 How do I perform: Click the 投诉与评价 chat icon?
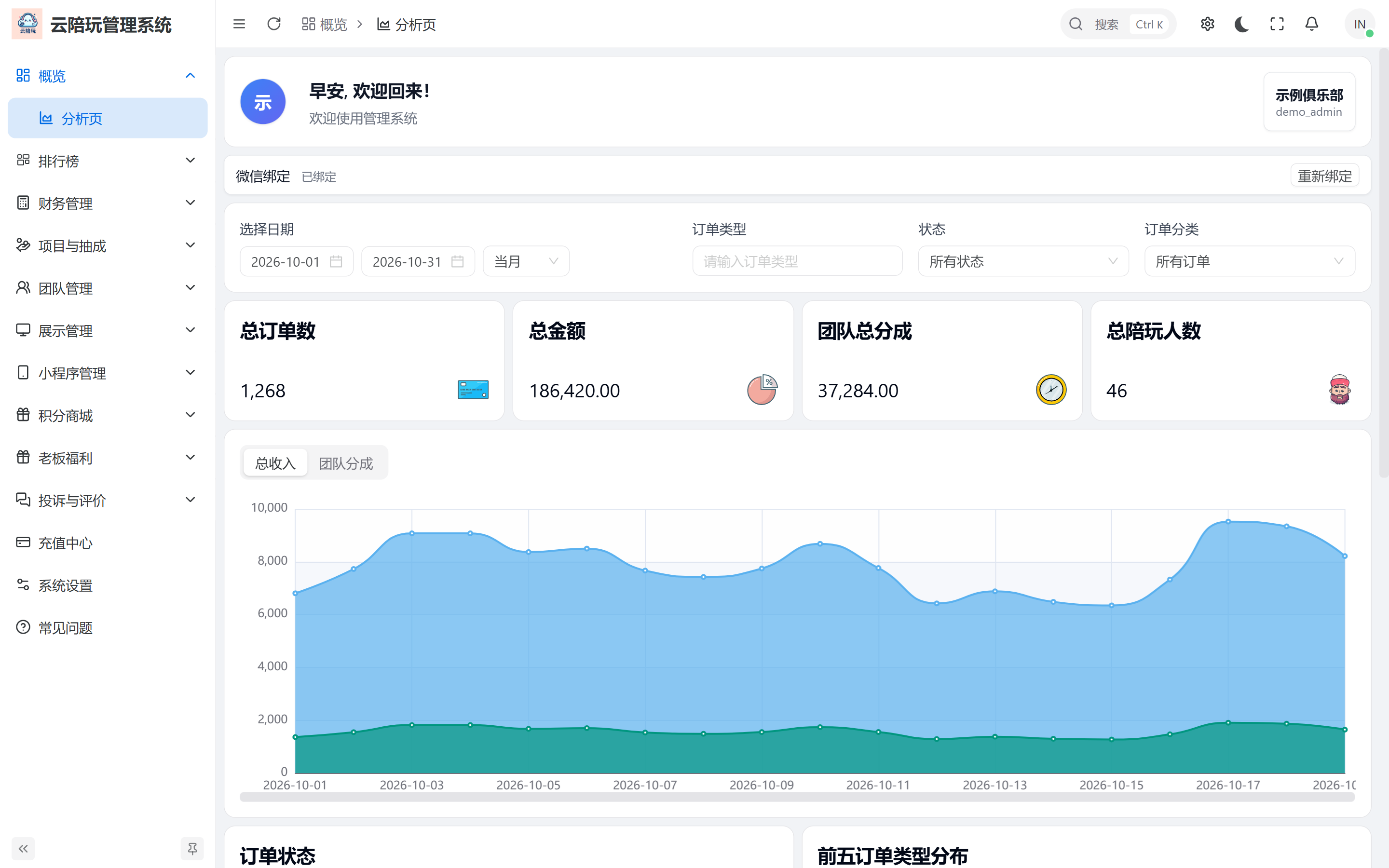click(x=23, y=500)
